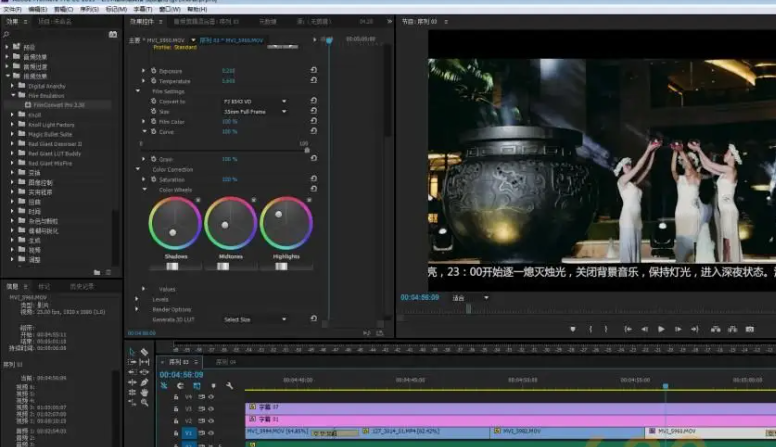Toggle the Exposure animation stopwatch

(154, 71)
